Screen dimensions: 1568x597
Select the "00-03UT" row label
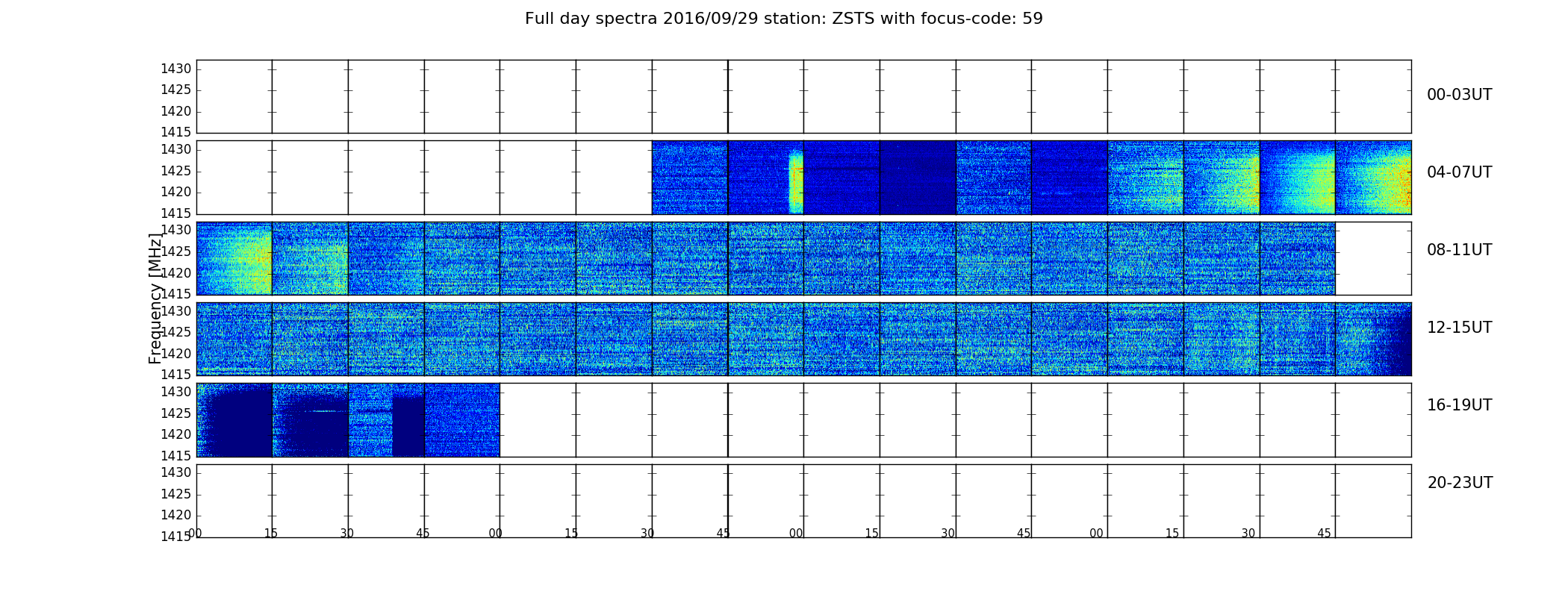pyautogui.click(x=1459, y=95)
